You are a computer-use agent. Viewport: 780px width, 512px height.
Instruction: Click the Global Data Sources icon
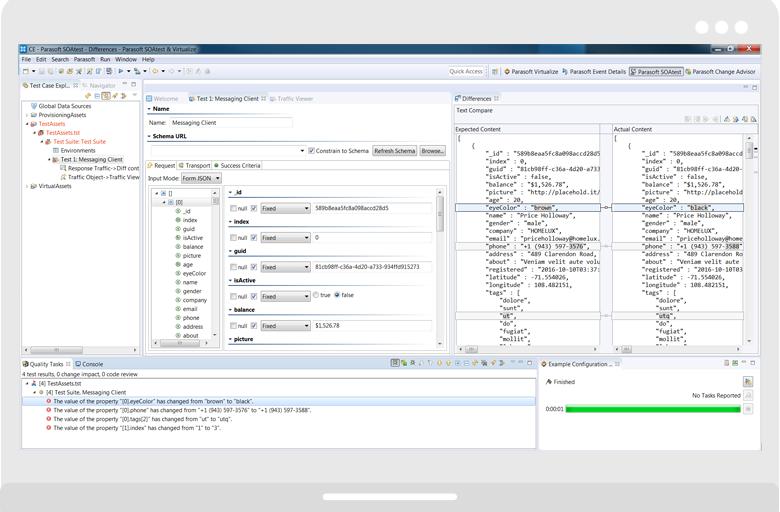[x=33, y=106]
